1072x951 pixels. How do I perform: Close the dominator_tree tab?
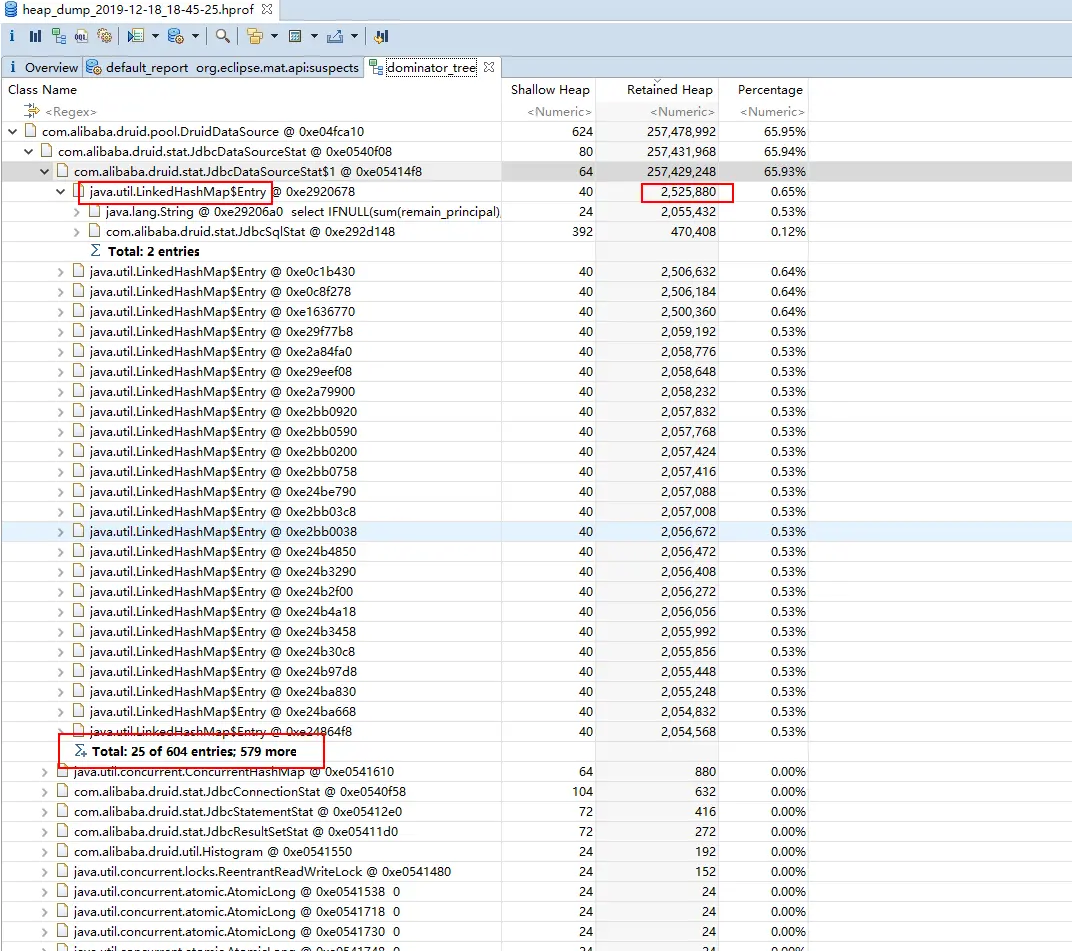(x=489, y=67)
